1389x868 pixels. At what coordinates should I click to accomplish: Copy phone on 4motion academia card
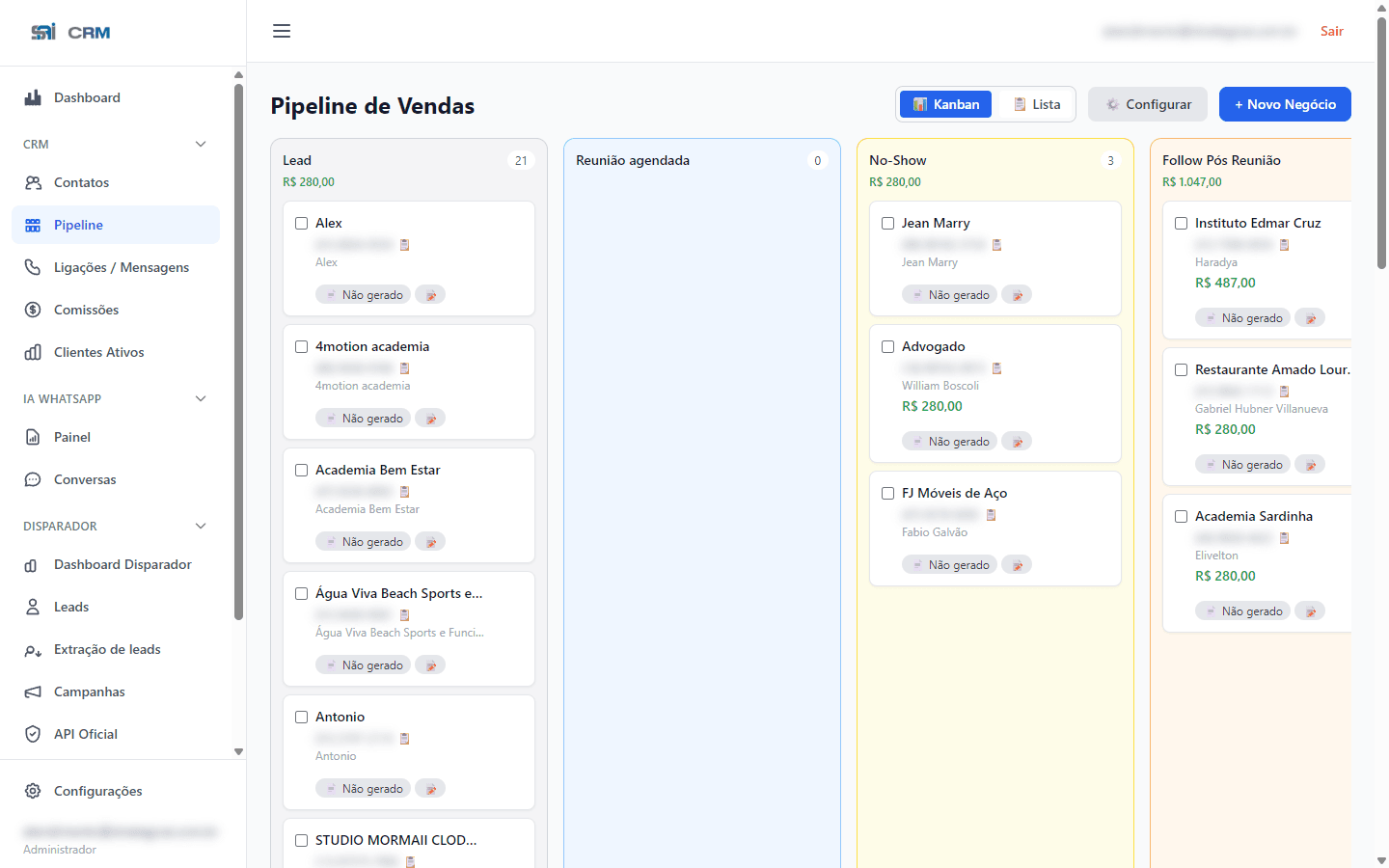[x=405, y=368]
